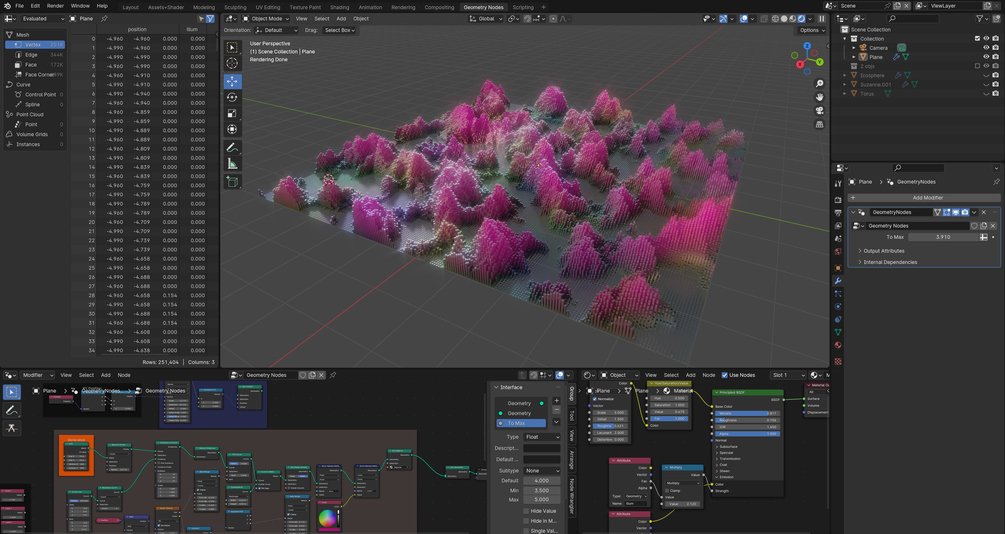Enable the Hide Value checkbox
1005x534 pixels.
coord(526,511)
